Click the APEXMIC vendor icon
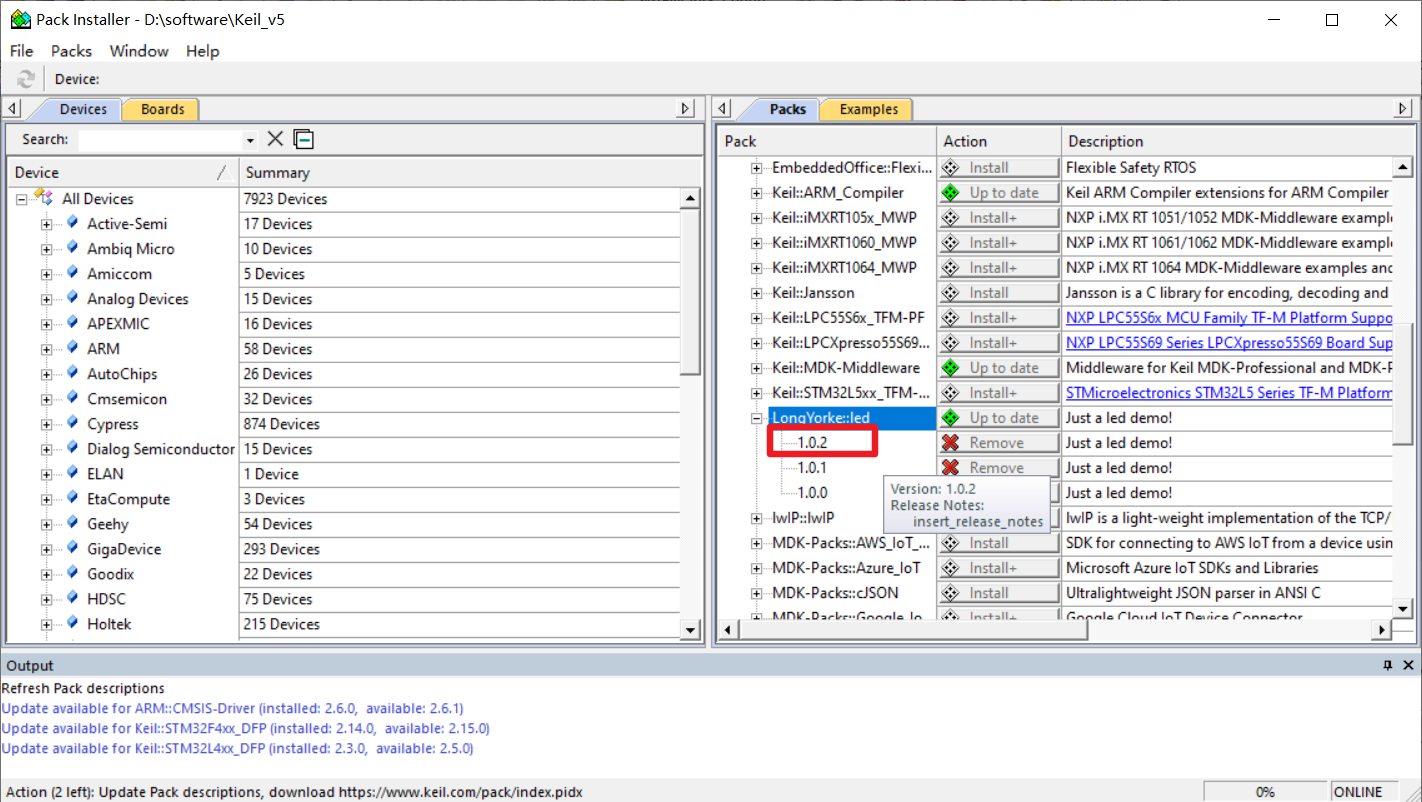 72,323
